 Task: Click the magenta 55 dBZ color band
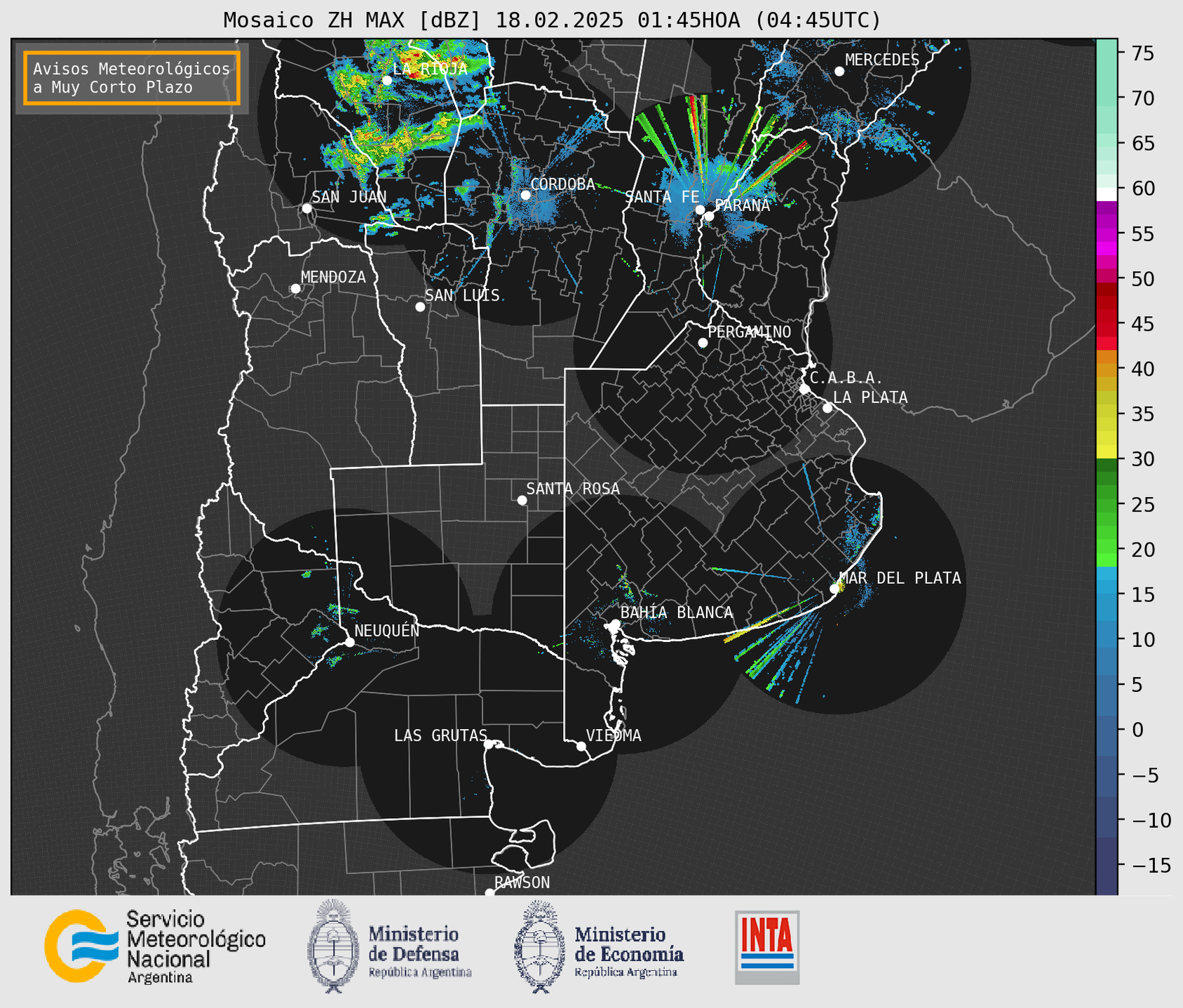[x=1107, y=234]
